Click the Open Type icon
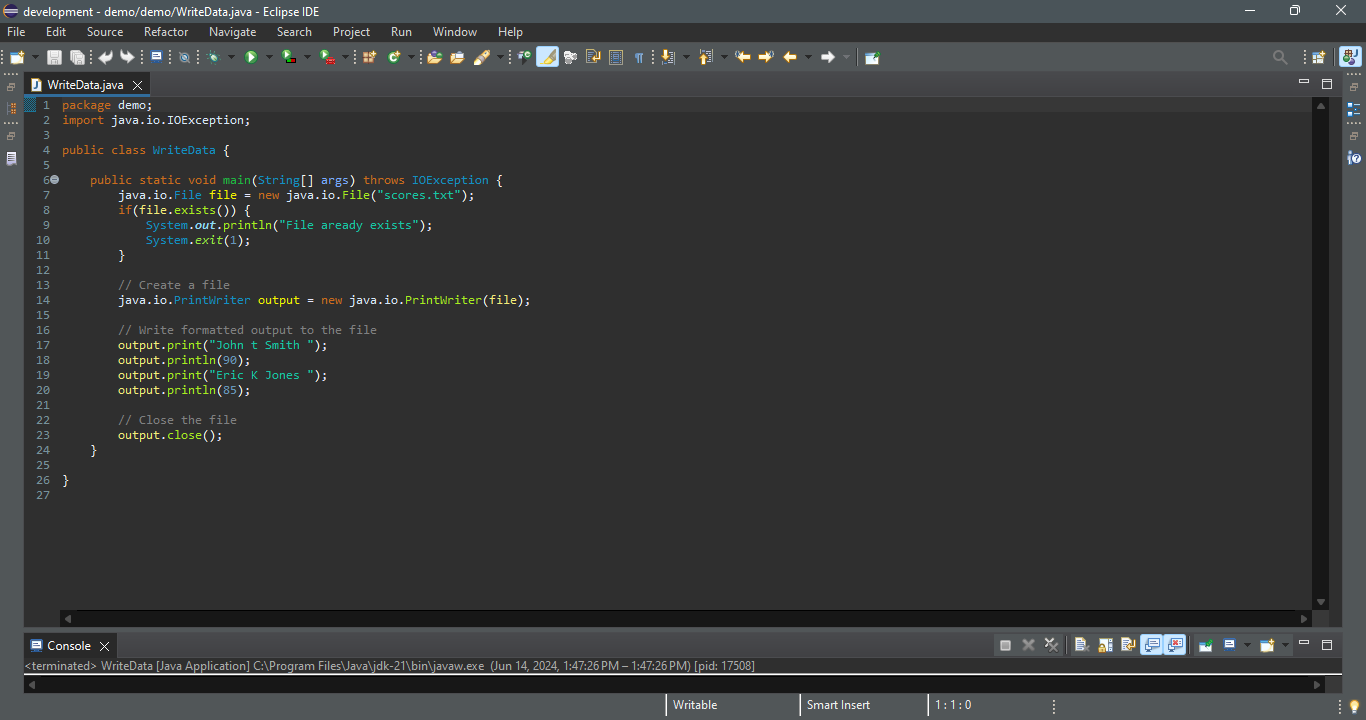 coord(434,57)
